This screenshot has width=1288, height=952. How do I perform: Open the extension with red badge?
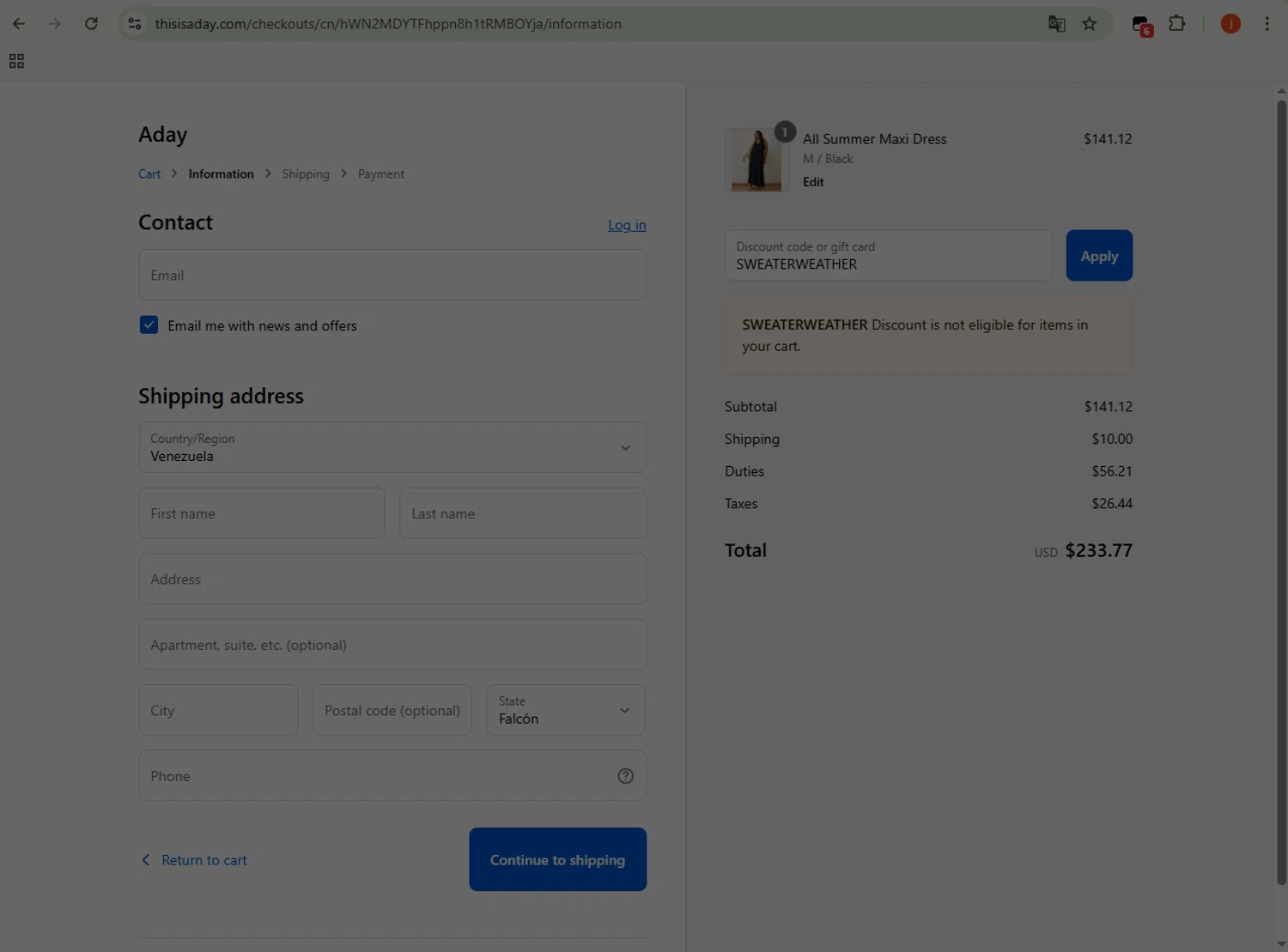pos(1141,25)
